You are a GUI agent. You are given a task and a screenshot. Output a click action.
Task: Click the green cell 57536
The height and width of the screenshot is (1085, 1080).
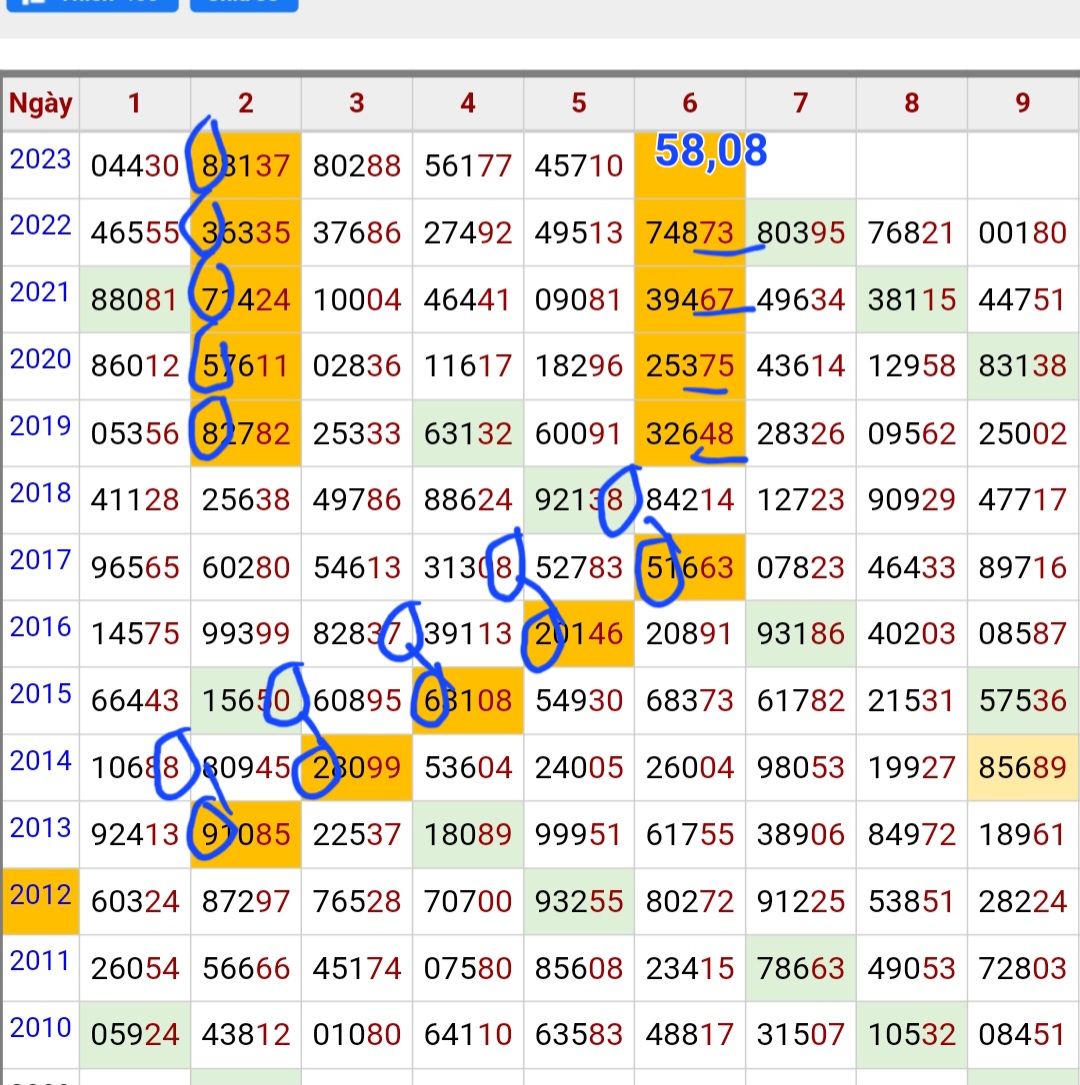1022,701
